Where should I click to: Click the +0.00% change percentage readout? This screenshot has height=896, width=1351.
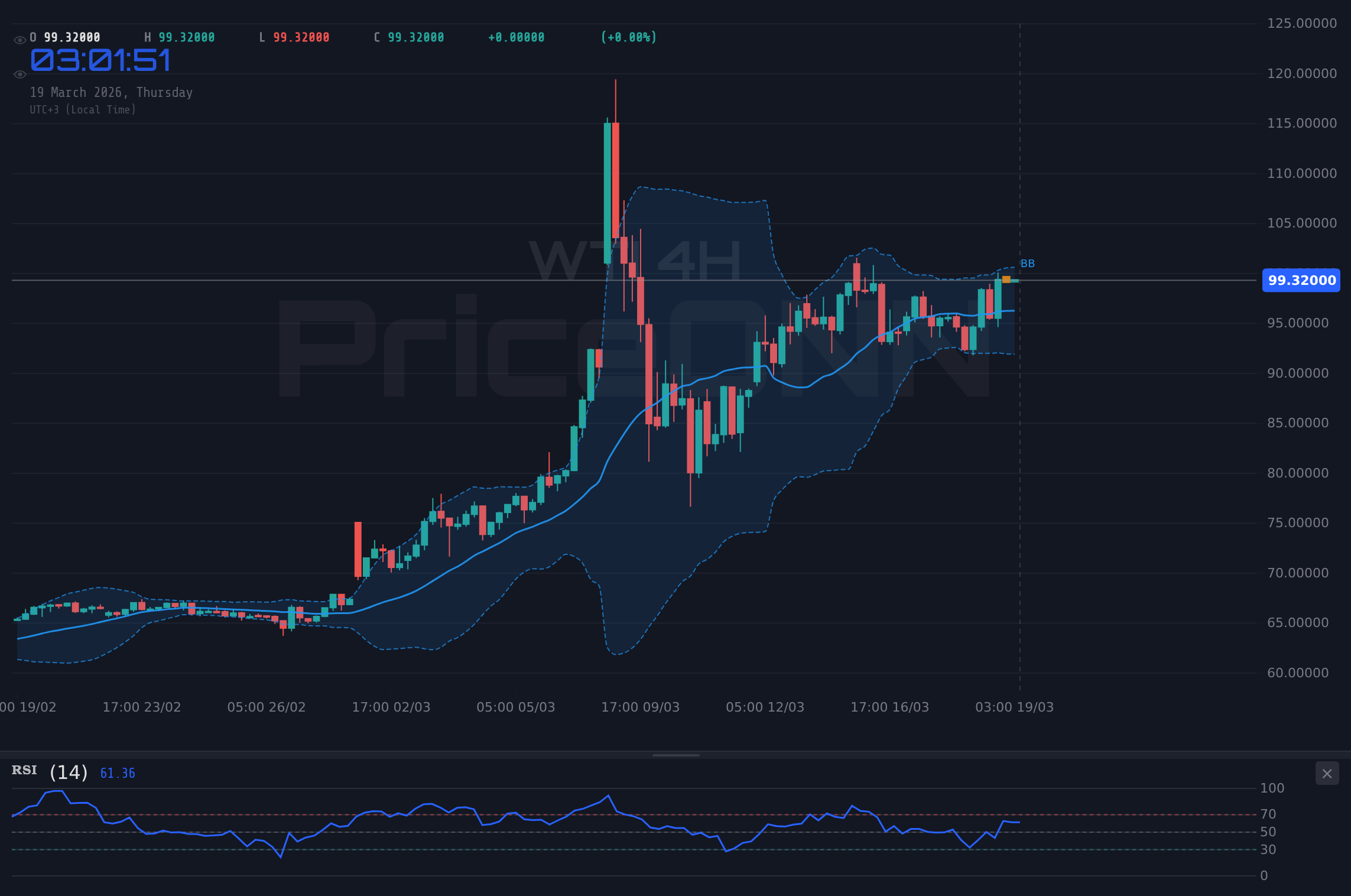(x=628, y=37)
